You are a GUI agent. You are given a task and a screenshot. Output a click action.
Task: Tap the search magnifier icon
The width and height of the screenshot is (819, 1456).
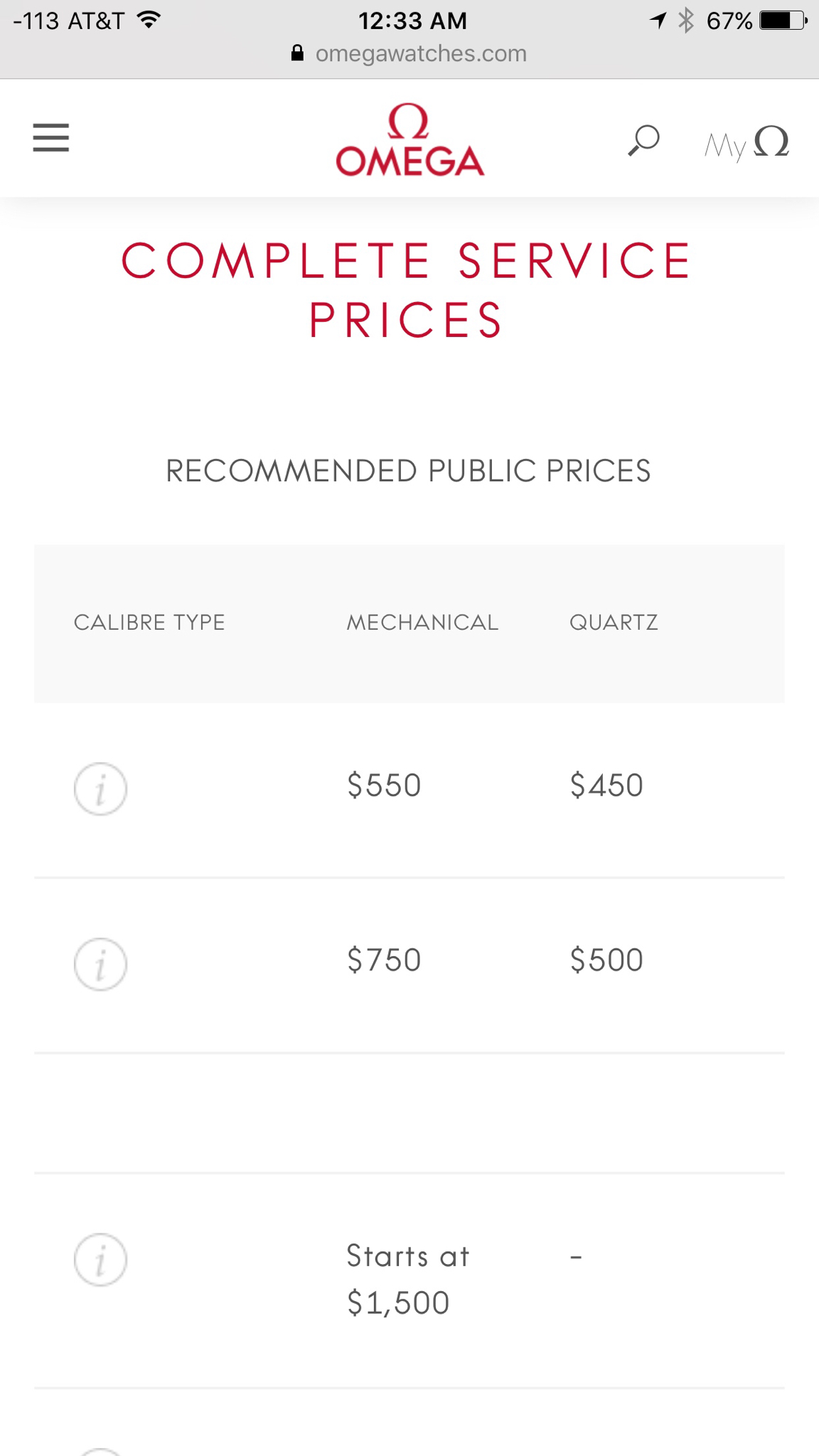click(644, 140)
